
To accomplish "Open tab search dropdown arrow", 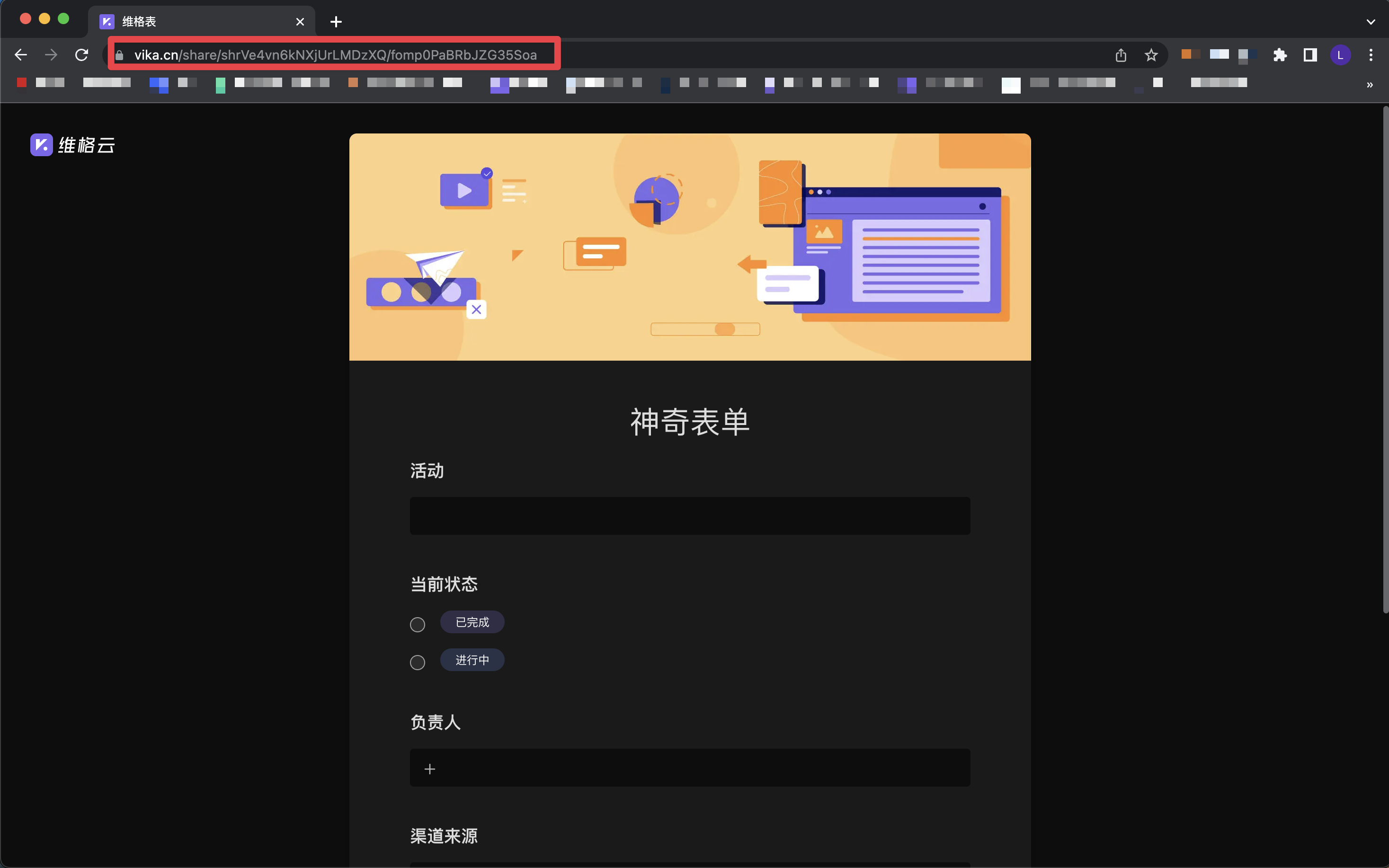I will coord(1371,22).
